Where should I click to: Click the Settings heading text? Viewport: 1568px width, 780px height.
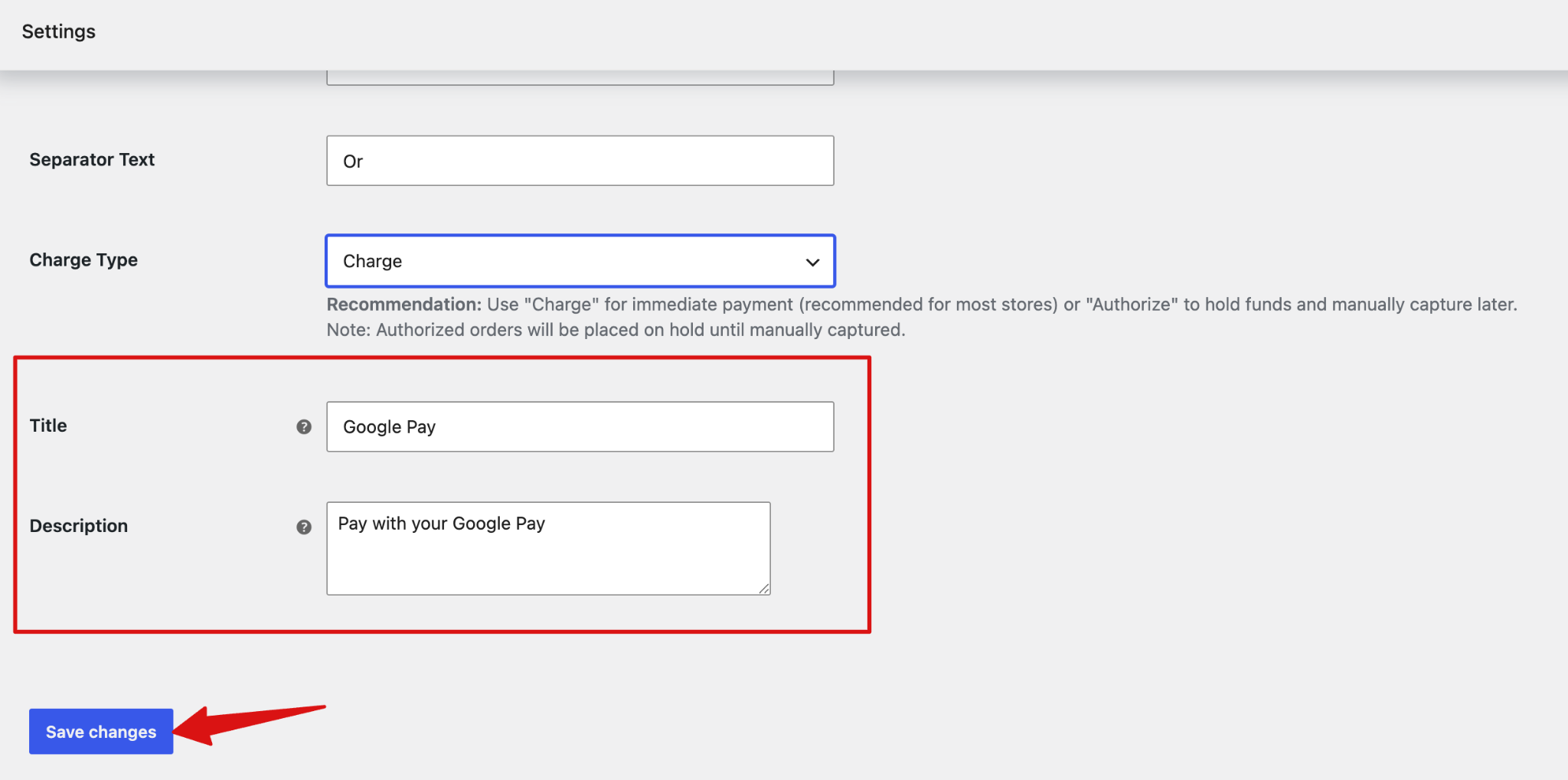click(59, 31)
